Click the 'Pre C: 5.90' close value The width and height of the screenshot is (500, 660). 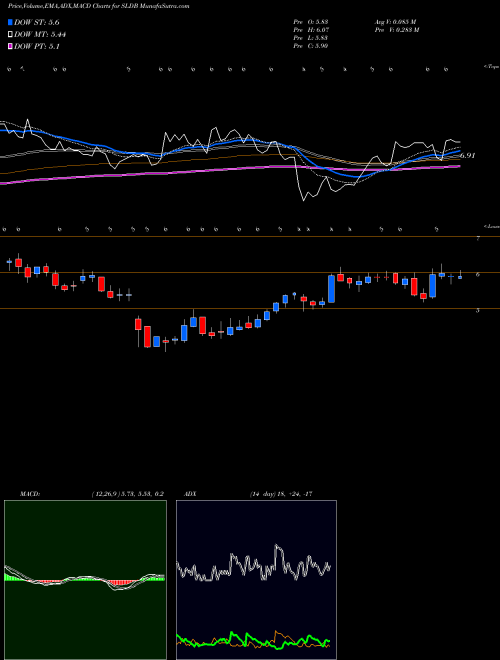pos(311,46)
